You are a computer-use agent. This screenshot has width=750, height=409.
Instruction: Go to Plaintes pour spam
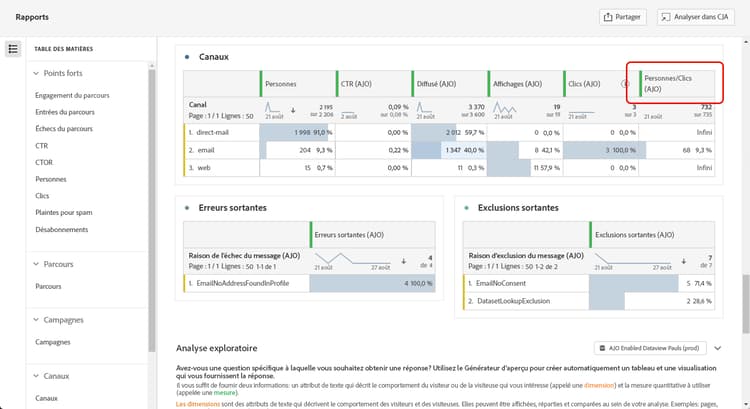pyautogui.click(x=64, y=212)
